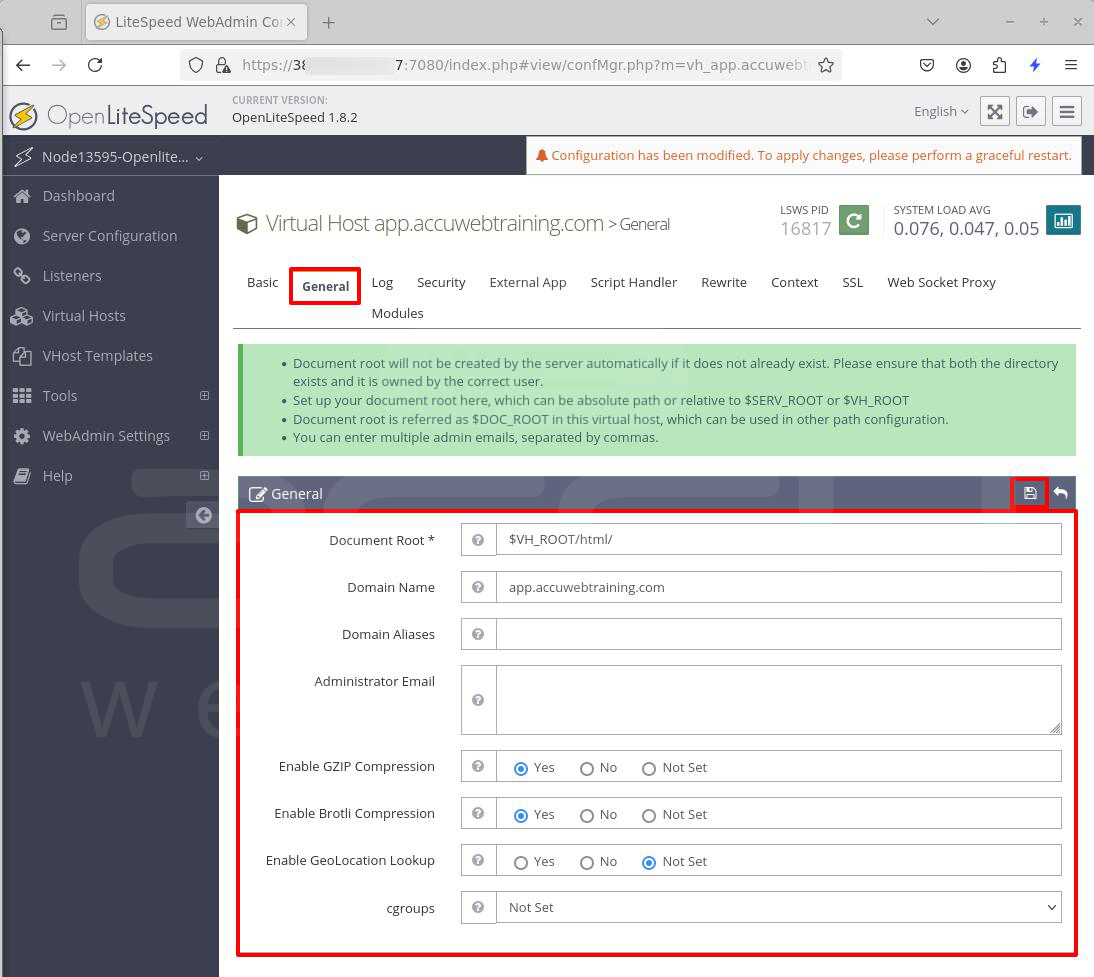Toggle the full screen icon in header

995,112
